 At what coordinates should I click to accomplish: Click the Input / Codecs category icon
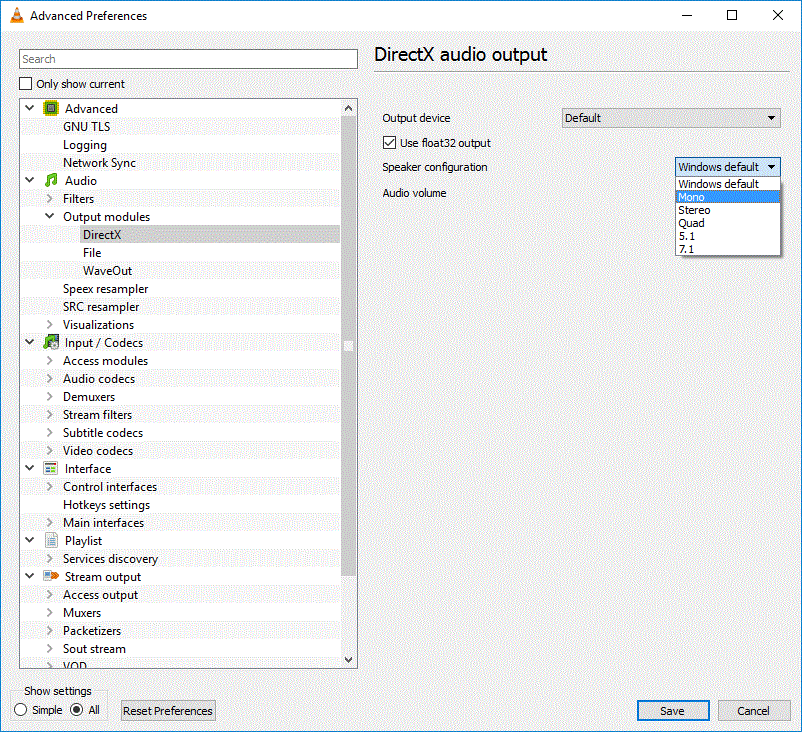51,343
